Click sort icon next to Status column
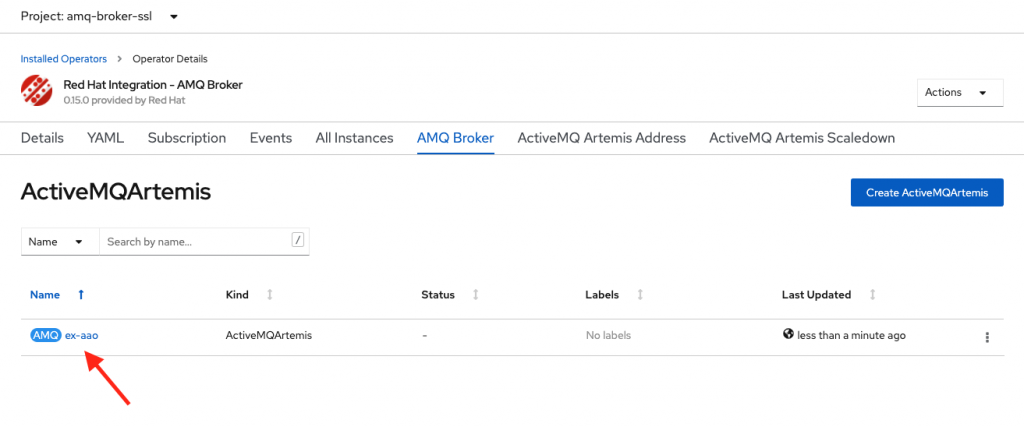This screenshot has width=1024, height=427. click(x=475, y=295)
